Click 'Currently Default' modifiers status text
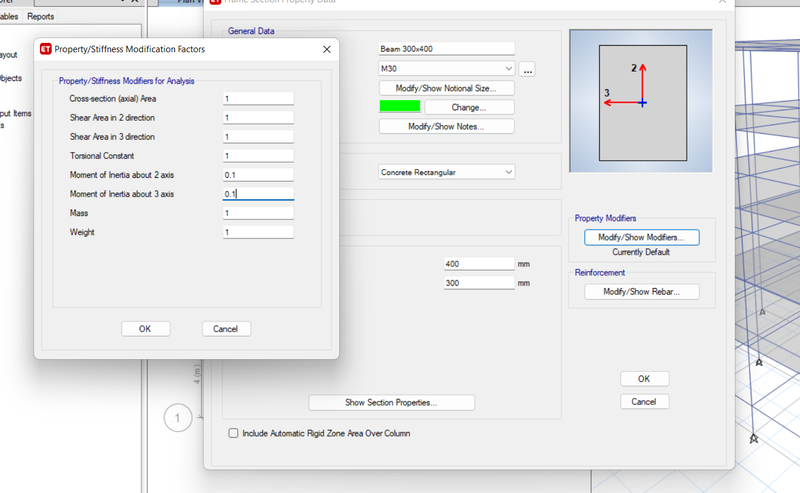The width and height of the screenshot is (800, 493). coord(641,252)
